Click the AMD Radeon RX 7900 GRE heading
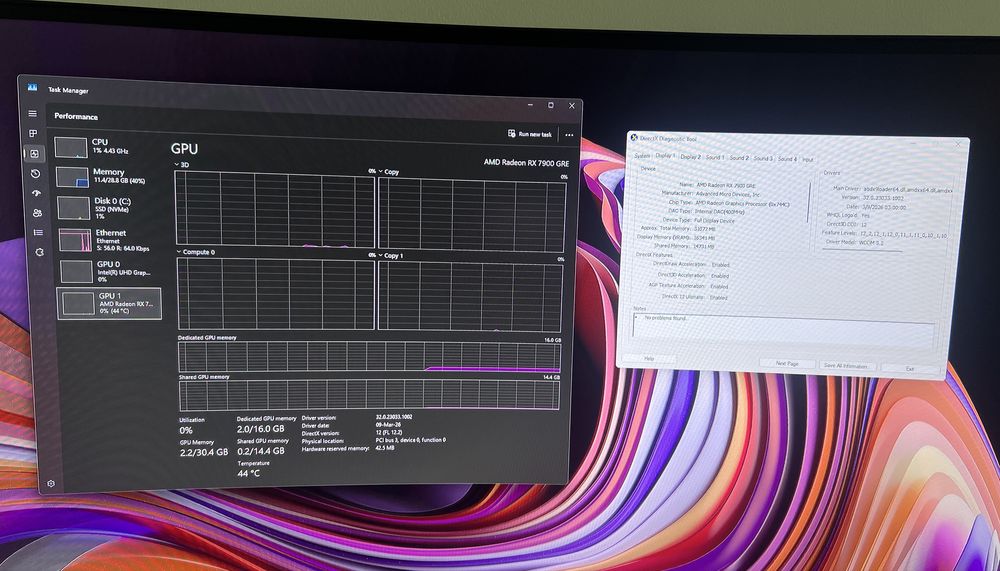The height and width of the screenshot is (571, 1000). 526,163
